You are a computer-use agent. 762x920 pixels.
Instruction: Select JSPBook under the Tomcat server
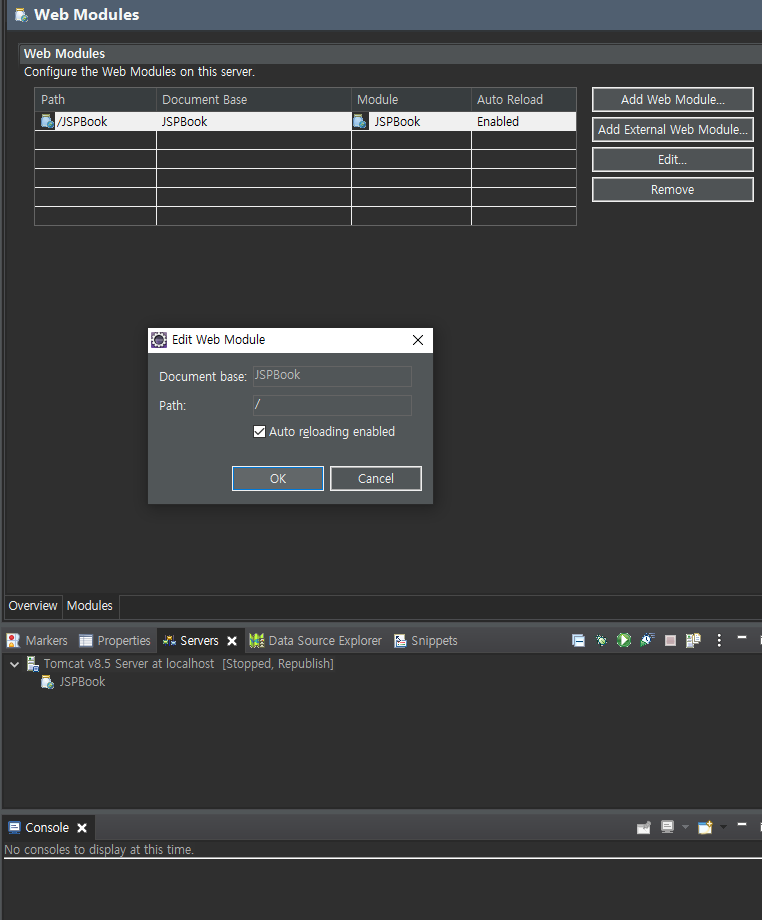click(x=82, y=682)
